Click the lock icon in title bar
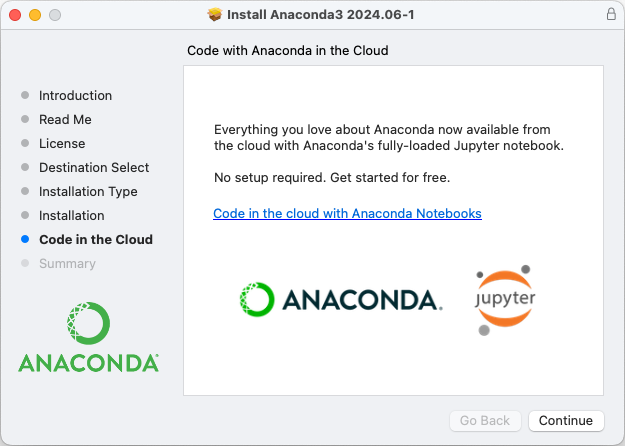This screenshot has width=625, height=446. pos(611,15)
